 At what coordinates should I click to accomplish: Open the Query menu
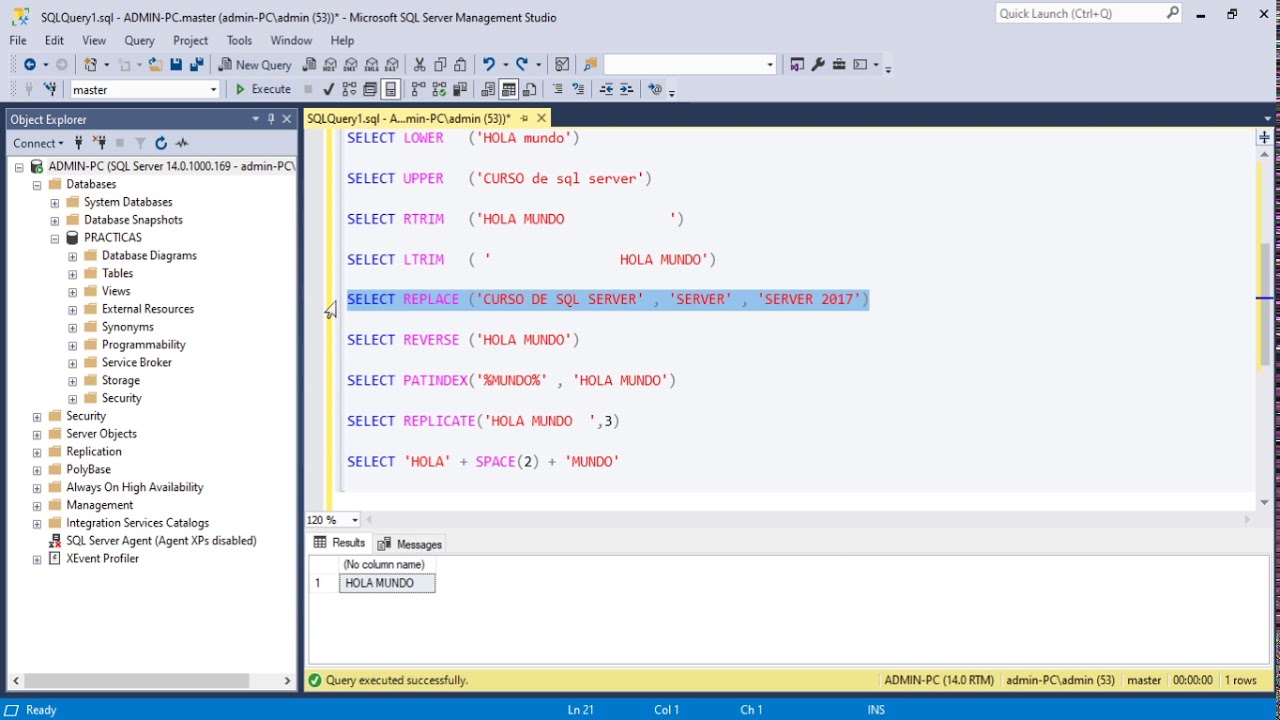pos(139,40)
